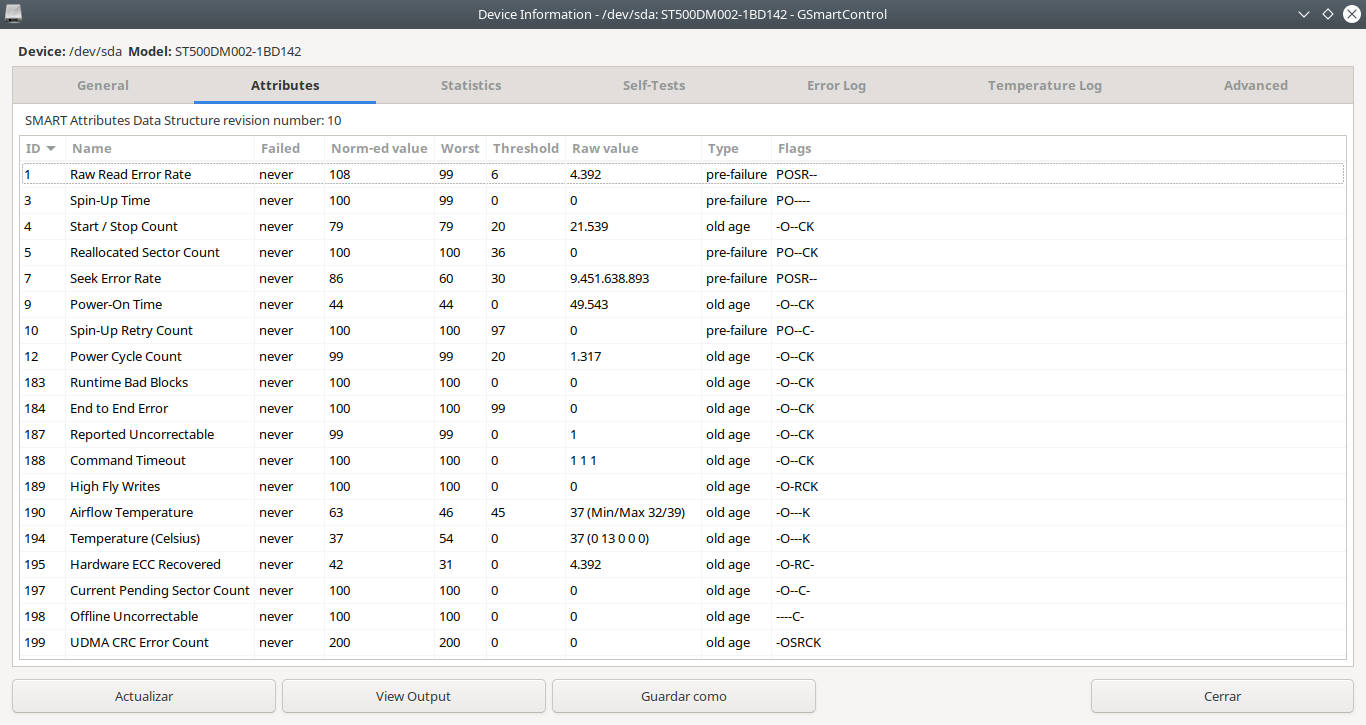Click the Guardar como button

(x=684, y=696)
